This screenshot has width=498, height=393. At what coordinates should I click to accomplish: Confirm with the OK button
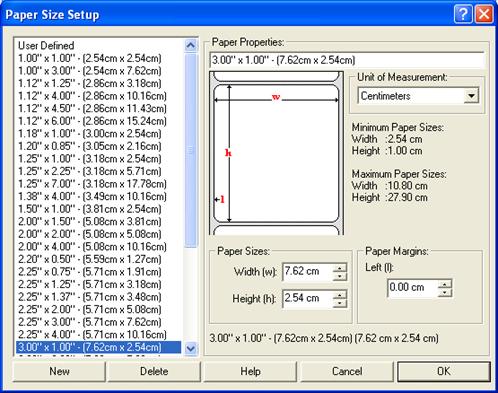(x=444, y=371)
